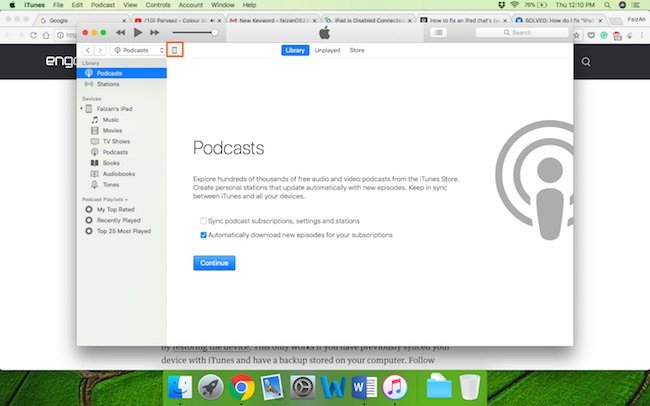Open Top 25 Most Played playlist
The width and height of the screenshot is (650, 406).
click(124, 231)
